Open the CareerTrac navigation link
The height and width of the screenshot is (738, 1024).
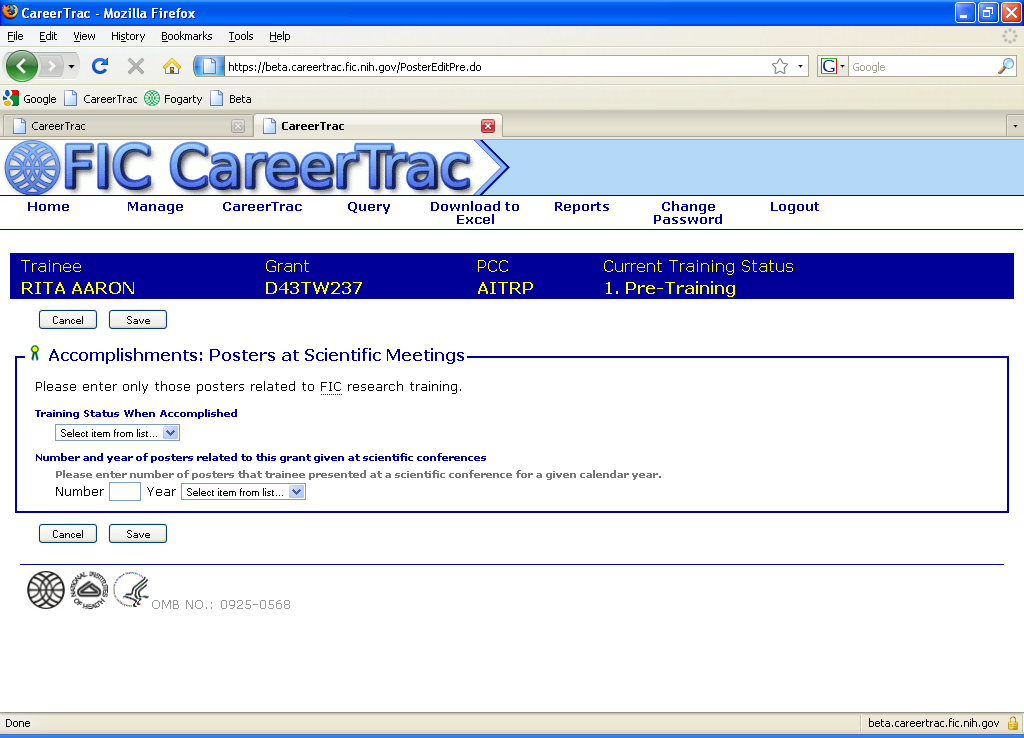[x=262, y=206]
